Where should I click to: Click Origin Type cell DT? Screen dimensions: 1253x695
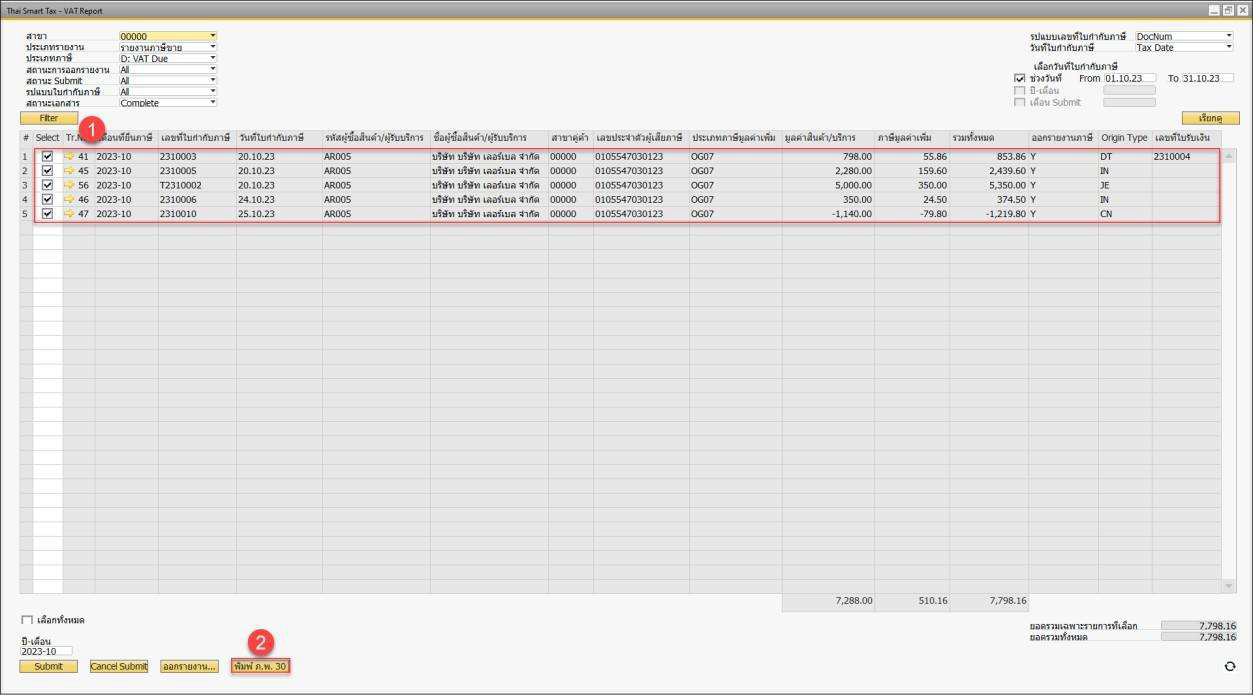pos(1124,157)
